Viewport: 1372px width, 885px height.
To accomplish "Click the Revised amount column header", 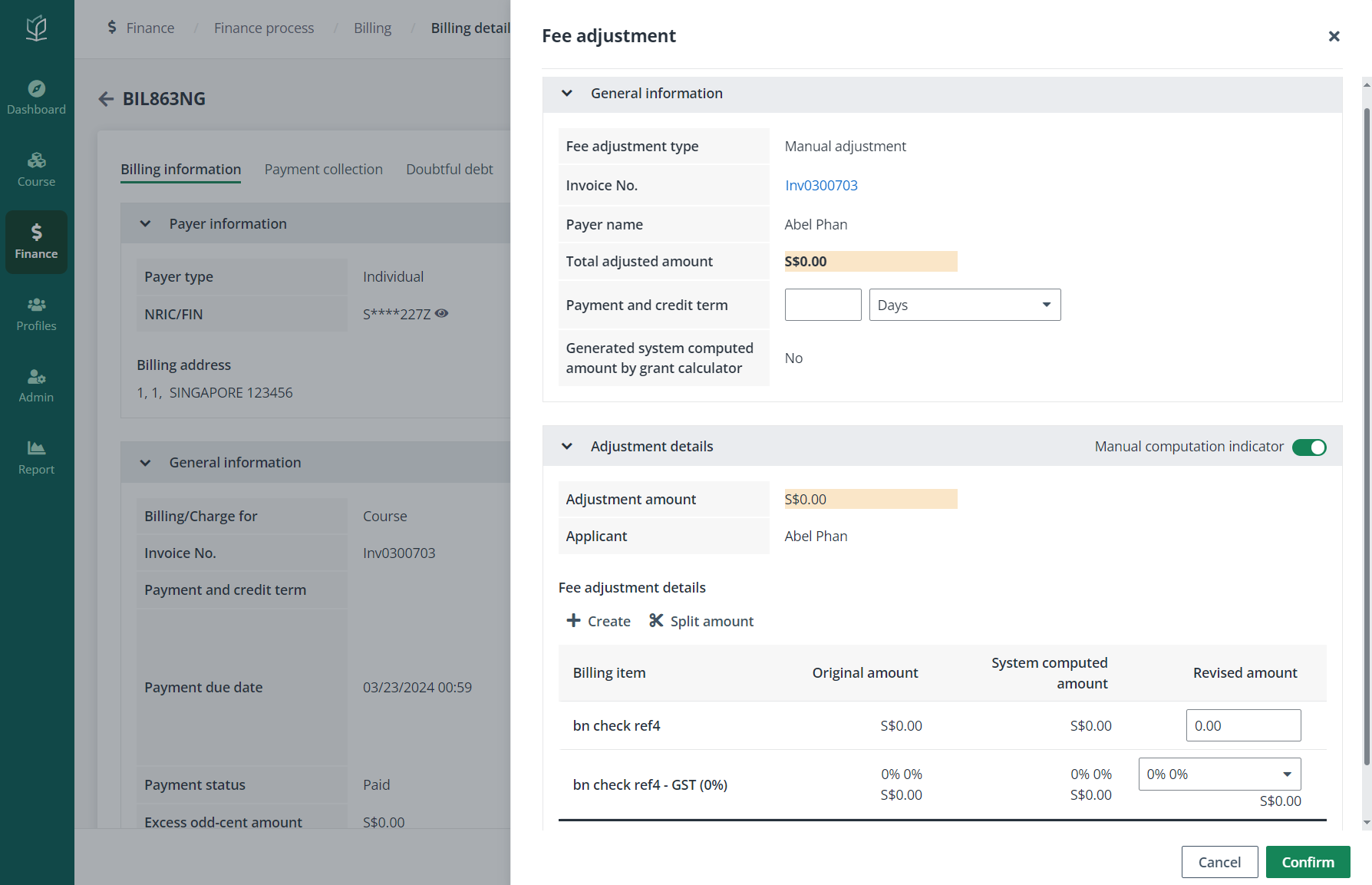I will [1245, 673].
